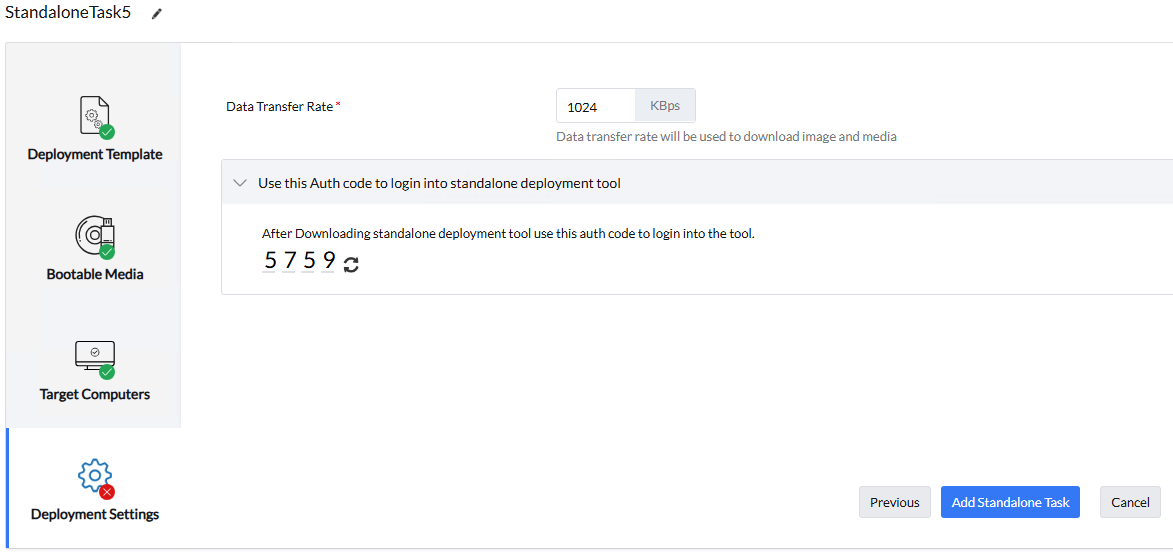Click the Add Standalone Task button

point(1010,502)
